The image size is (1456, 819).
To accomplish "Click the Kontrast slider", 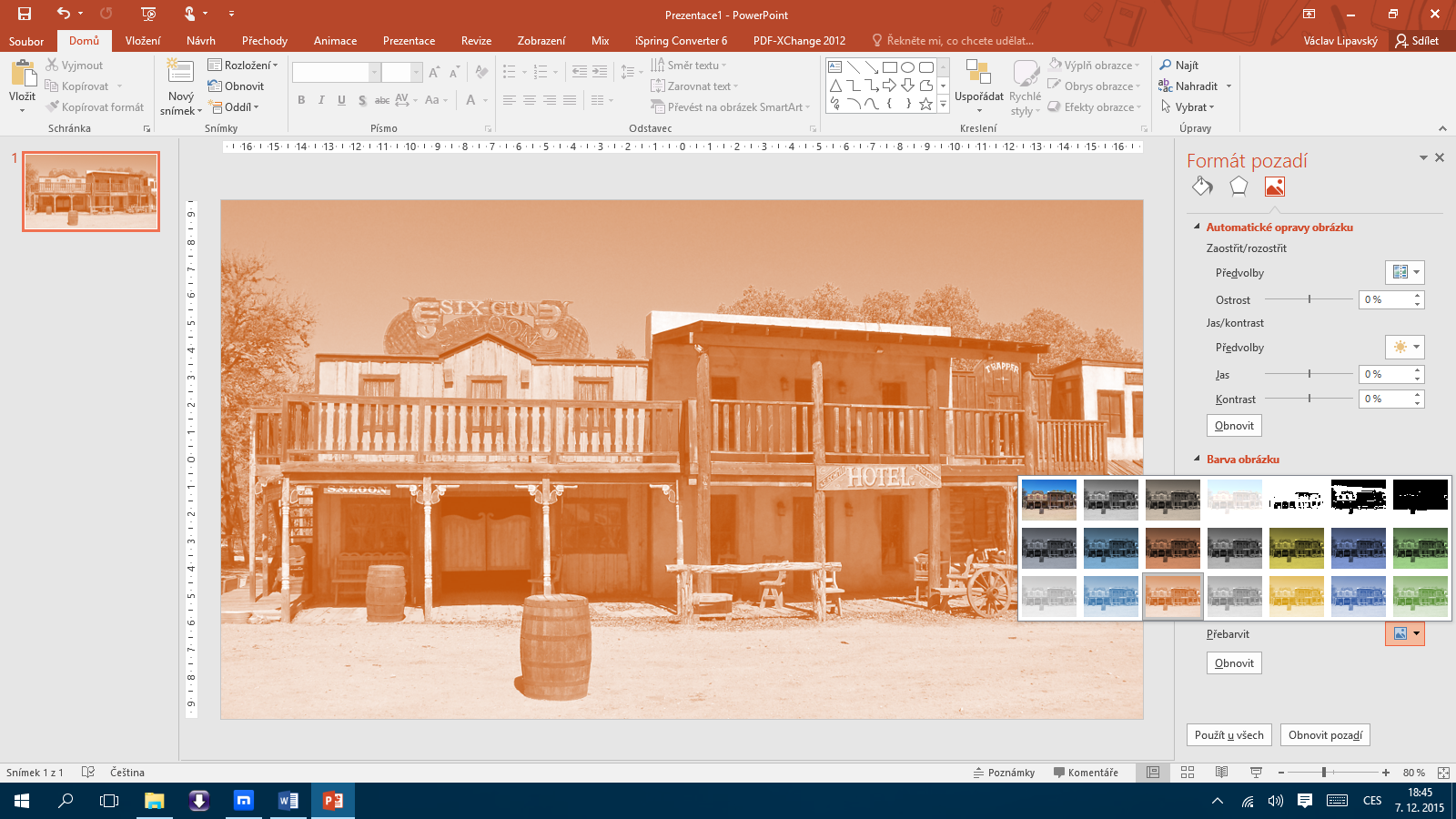I will [1309, 398].
